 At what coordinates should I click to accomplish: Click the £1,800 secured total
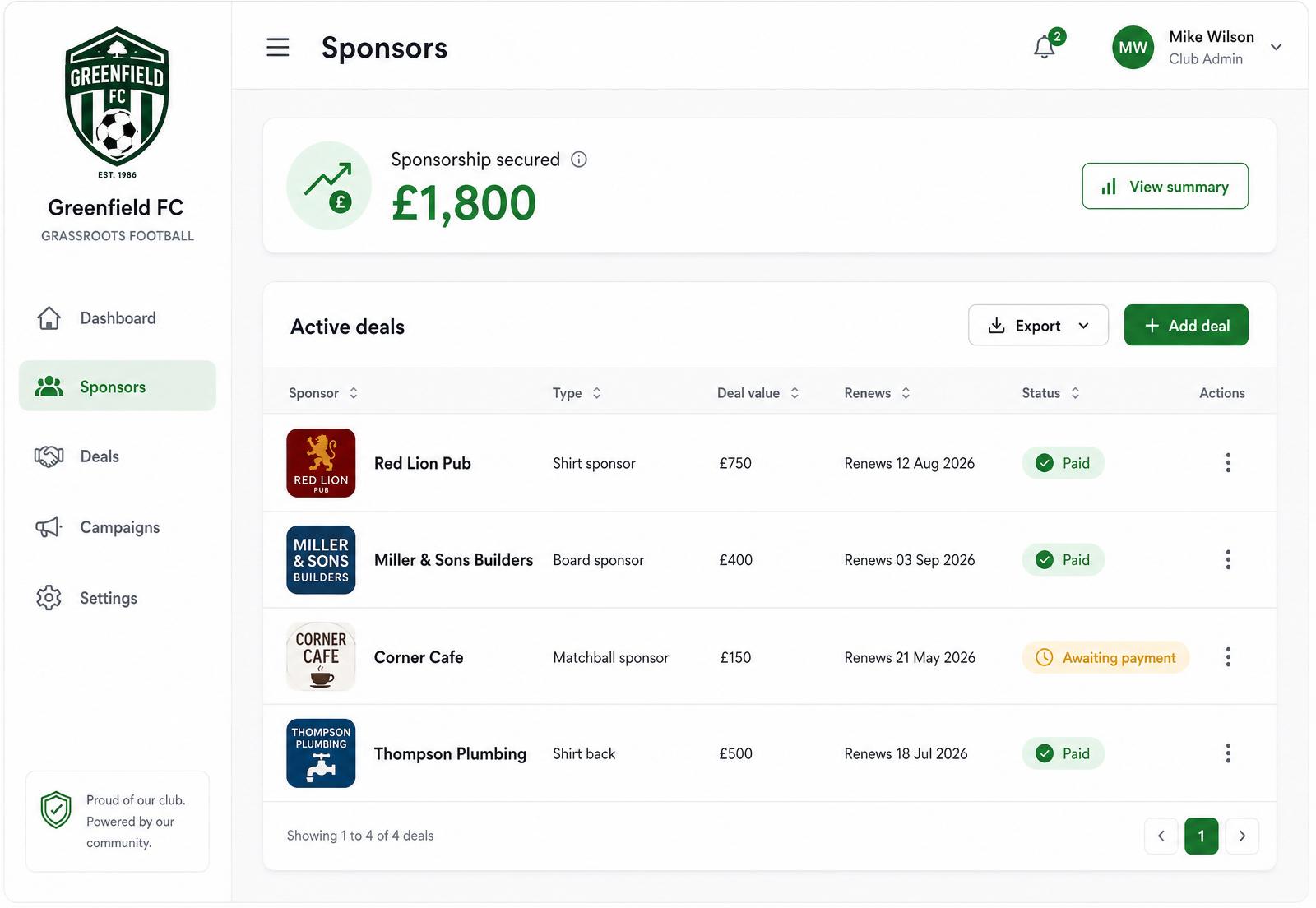click(x=464, y=203)
